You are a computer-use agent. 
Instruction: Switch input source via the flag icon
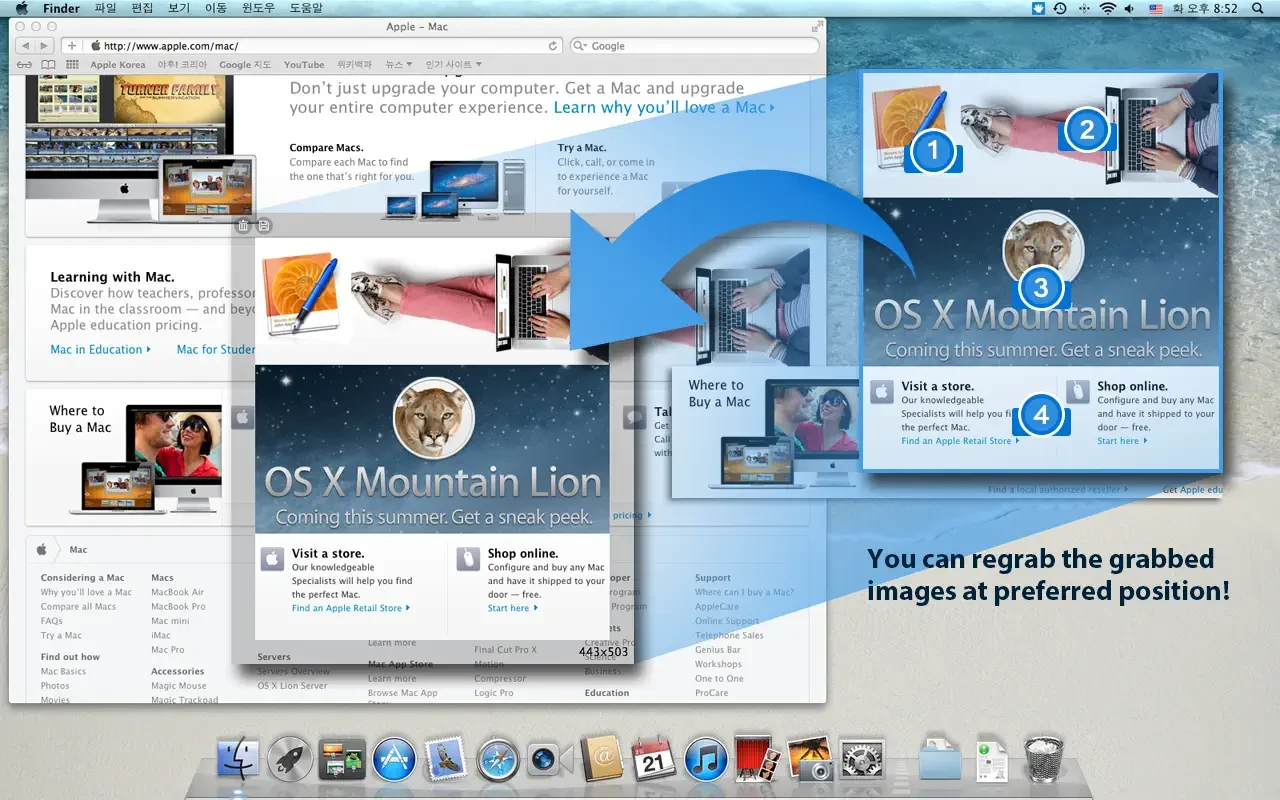tap(1156, 8)
